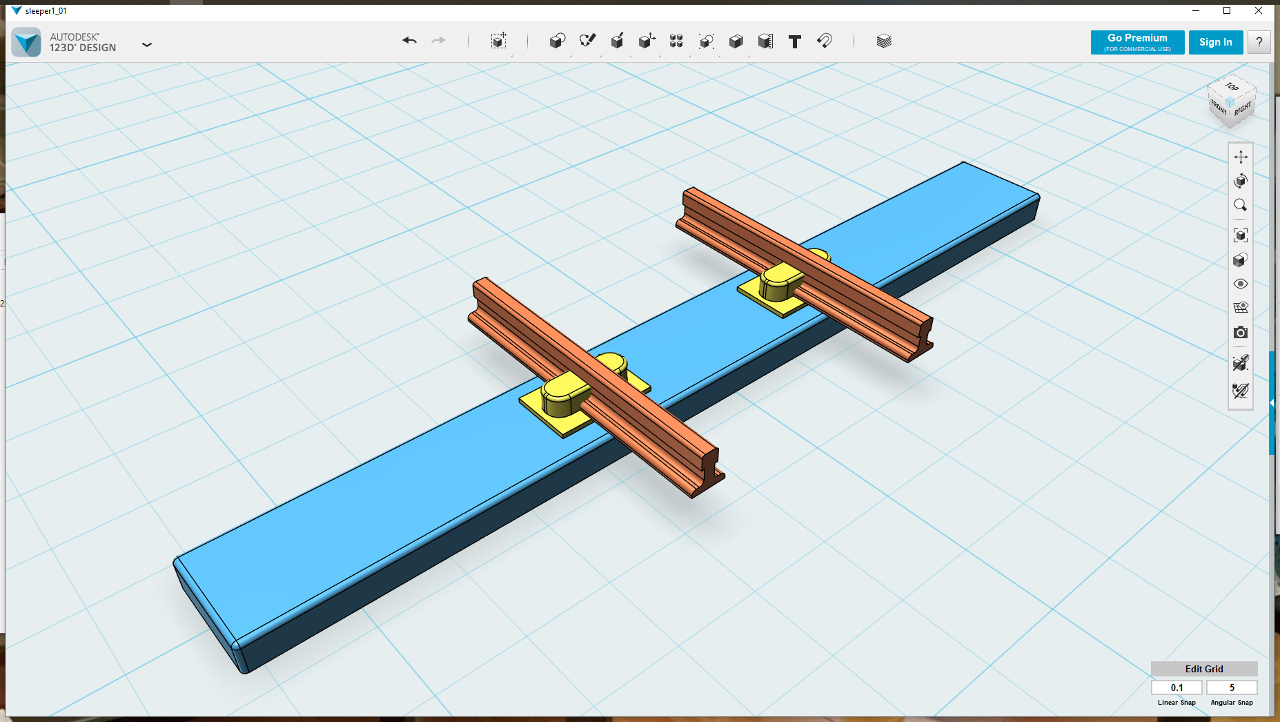Screen dimensions: 1280x722
Task: Open the Transform tool
Action: (x=498, y=41)
